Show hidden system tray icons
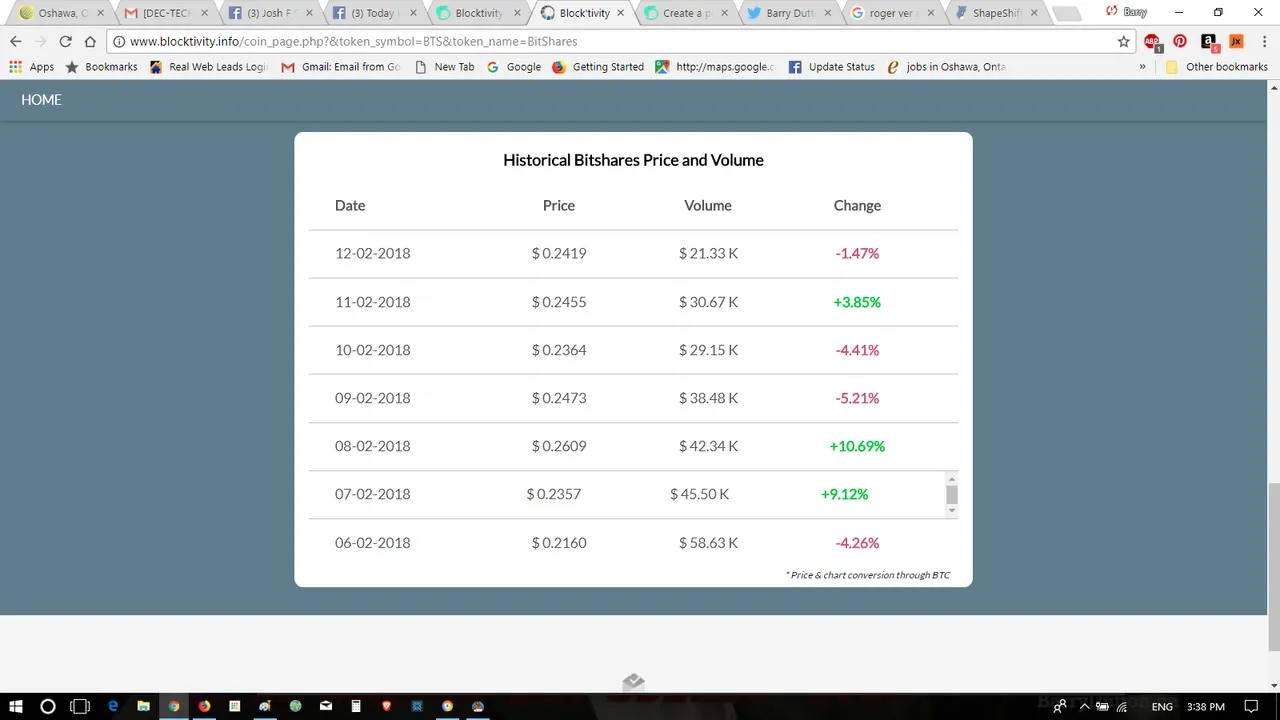This screenshot has width=1280, height=720. pyautogui.click(x=1084, y=707)
